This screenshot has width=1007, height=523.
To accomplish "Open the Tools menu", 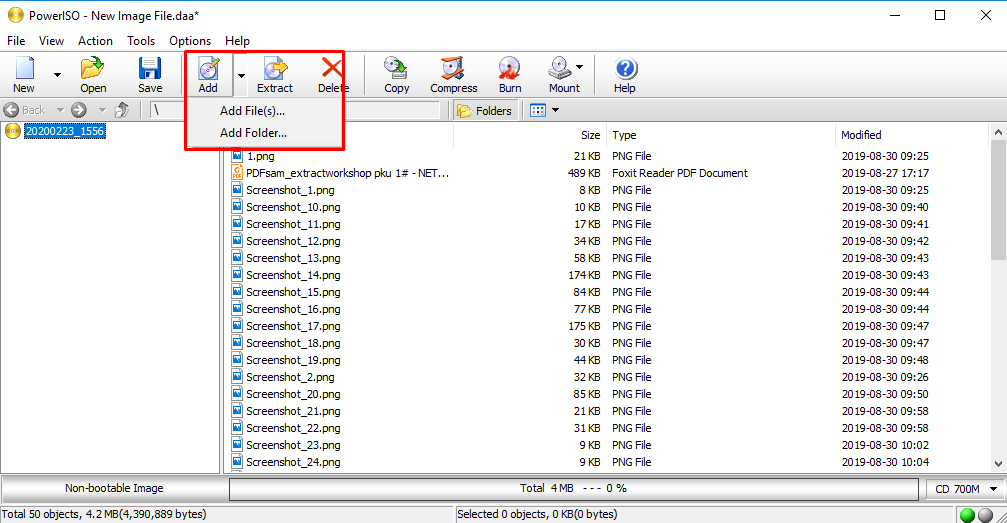I will [x=141, y=40].
